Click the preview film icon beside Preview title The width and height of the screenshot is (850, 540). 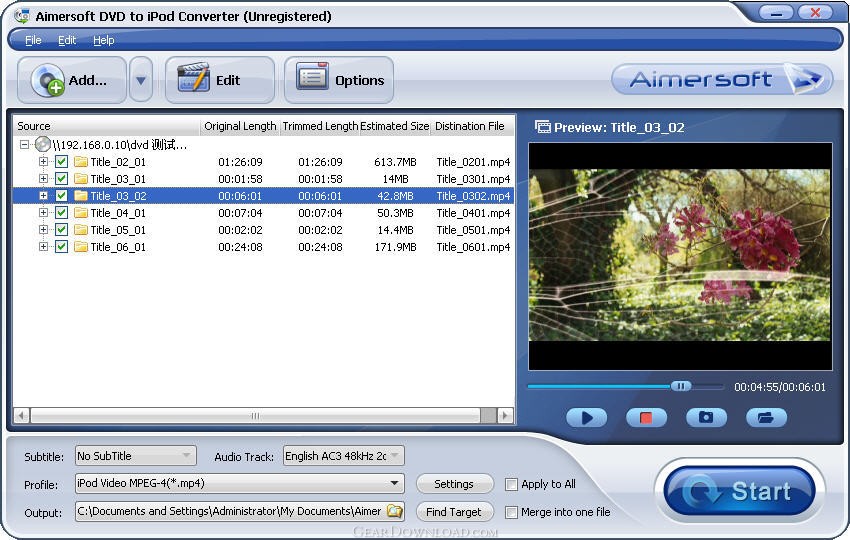(543, 127)
